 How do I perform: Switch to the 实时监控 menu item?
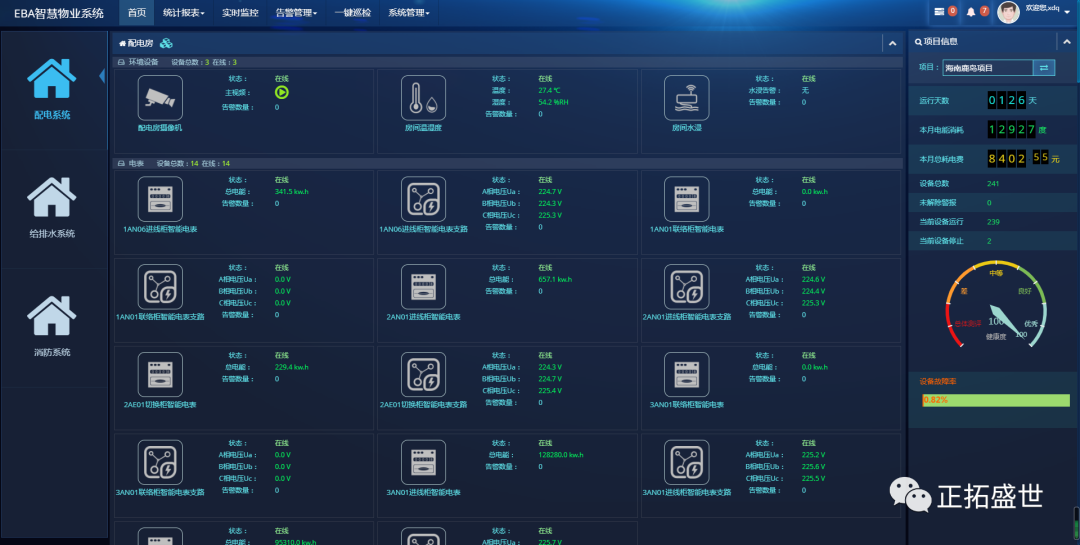click(x=240, y=13)
